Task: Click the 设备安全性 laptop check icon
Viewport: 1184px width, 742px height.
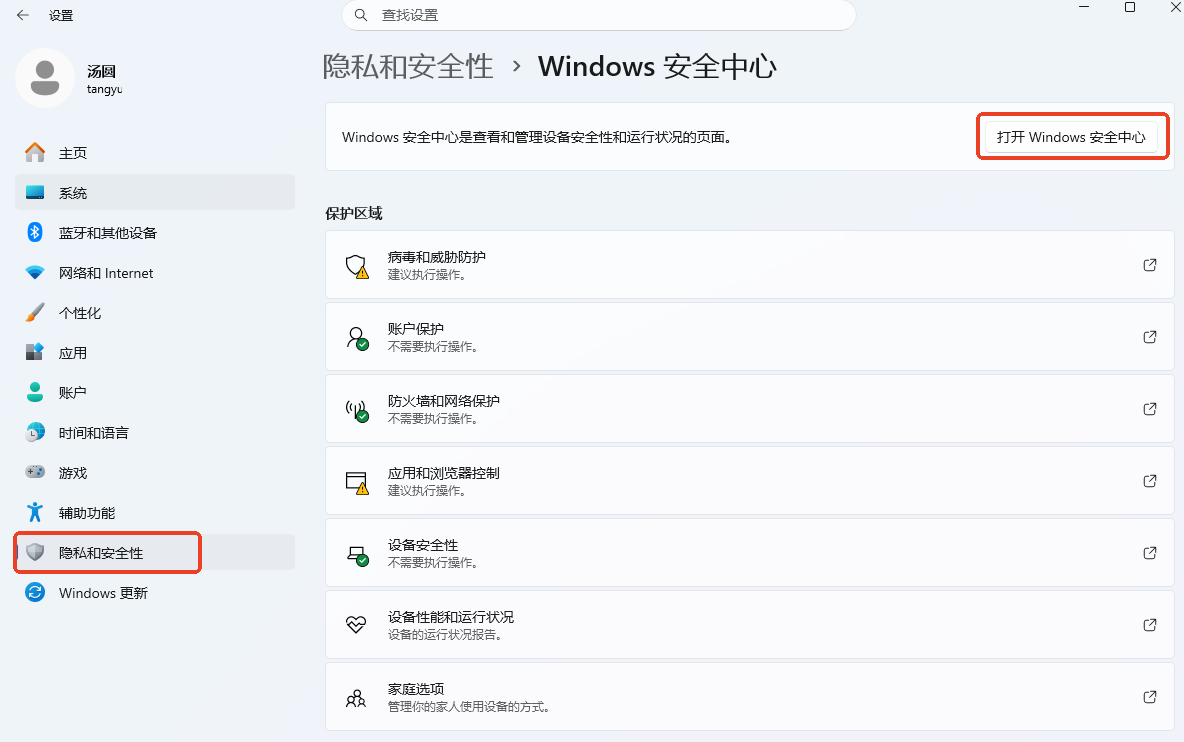Action: point(357,555)
